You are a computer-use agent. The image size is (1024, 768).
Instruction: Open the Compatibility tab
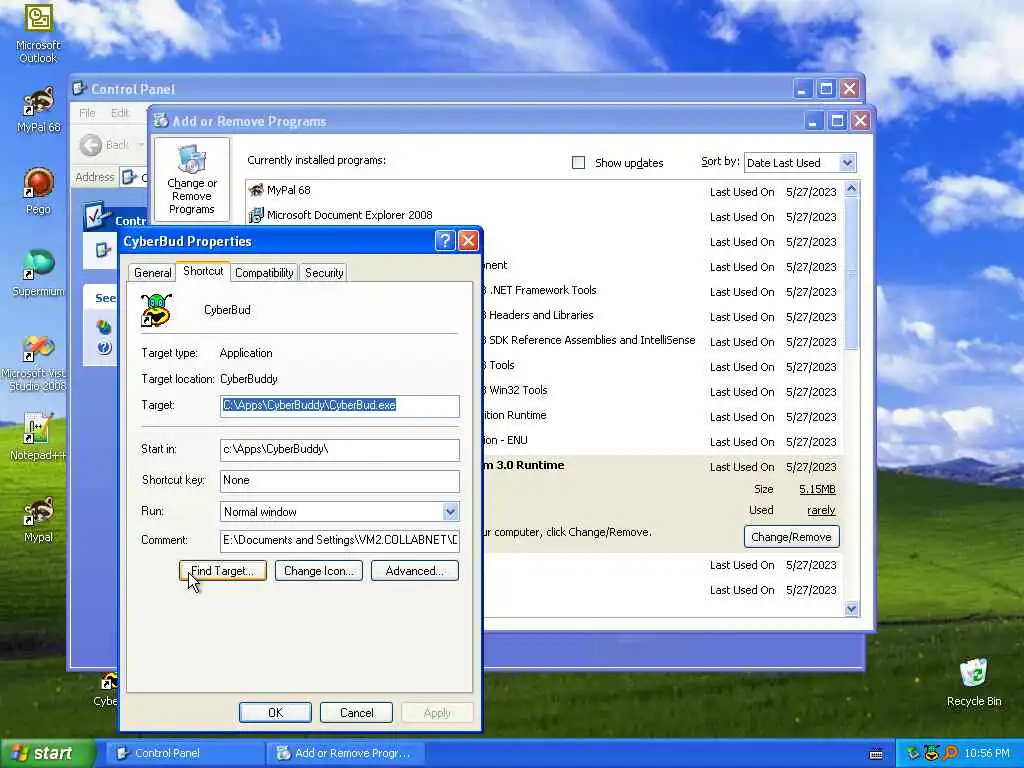point(264,273)
